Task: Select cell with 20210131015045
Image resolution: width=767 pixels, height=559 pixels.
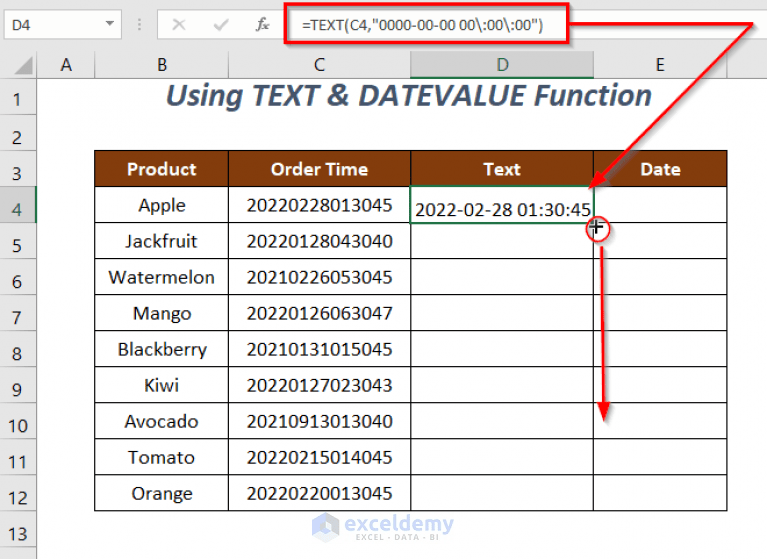Action: (319, 349)
